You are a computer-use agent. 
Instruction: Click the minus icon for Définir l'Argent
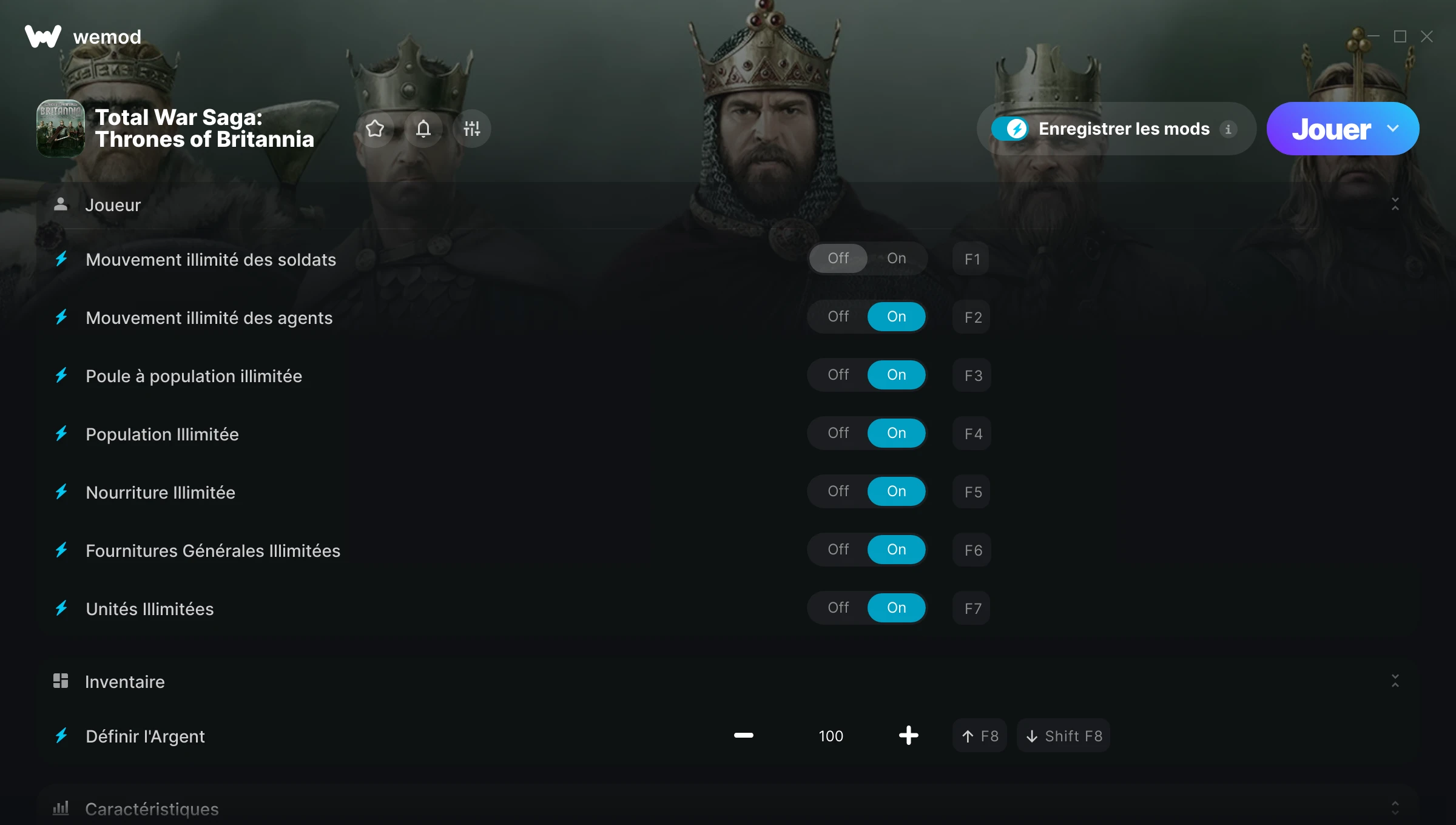tap(743, 735)
